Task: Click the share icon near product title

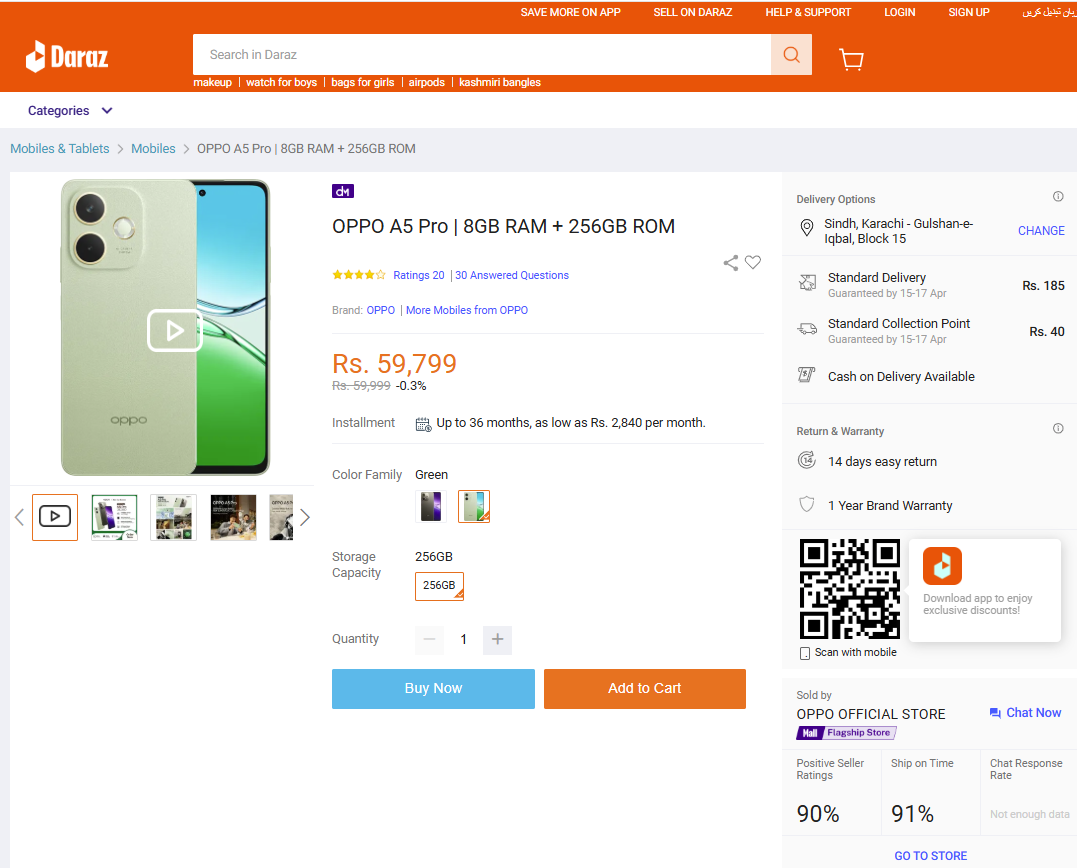Action: pos(731,262)
